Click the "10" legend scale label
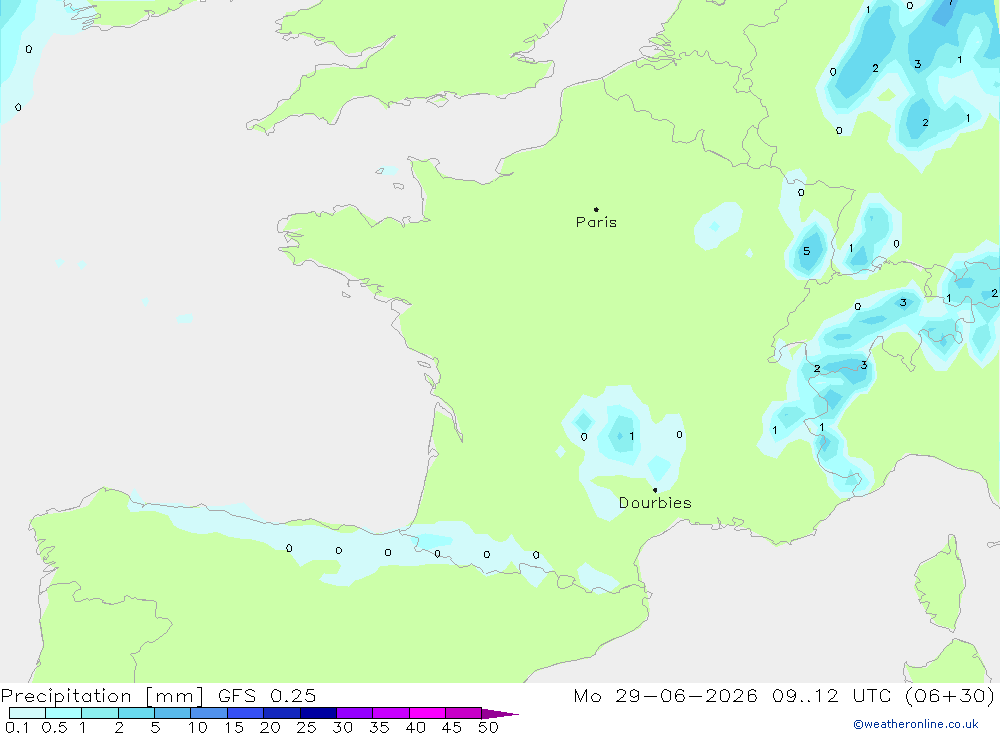The height and width of the screenshot is (733, 1000). coord(197,727)
